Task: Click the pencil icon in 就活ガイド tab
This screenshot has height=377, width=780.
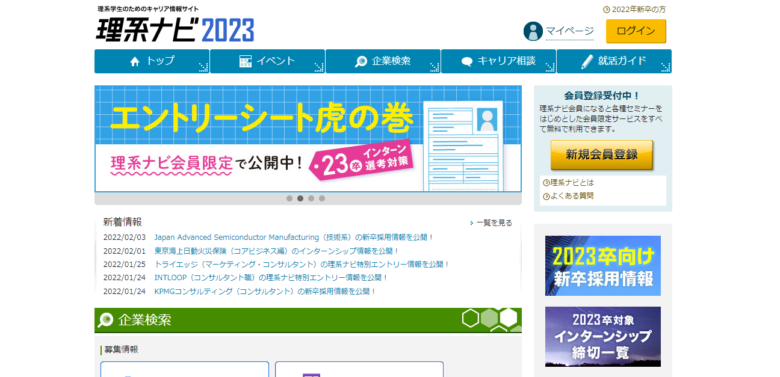Action: click(587, 62)
